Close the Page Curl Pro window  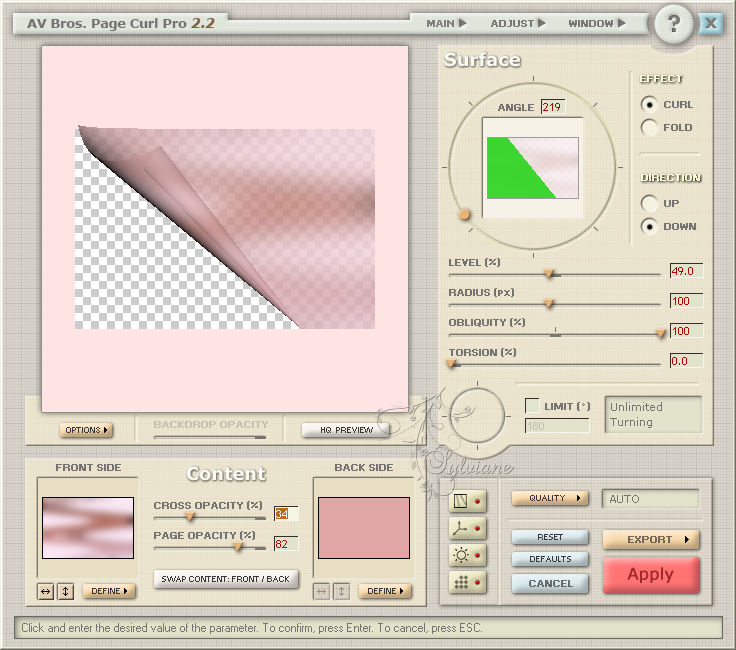tap(711, 23)
